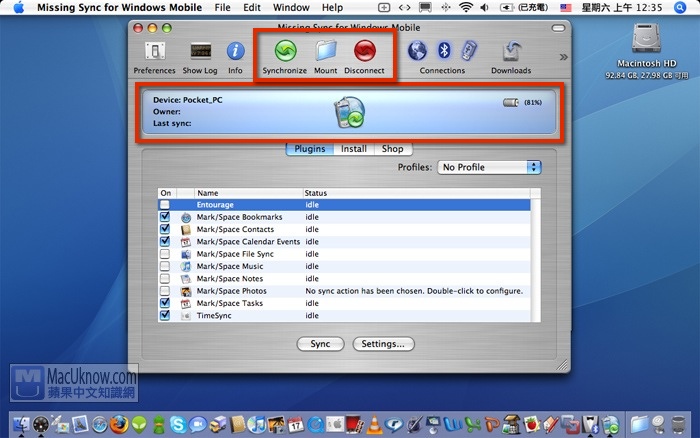The image size is (700, 438).
Task: Open the Window menu
Action: point(291,8)
